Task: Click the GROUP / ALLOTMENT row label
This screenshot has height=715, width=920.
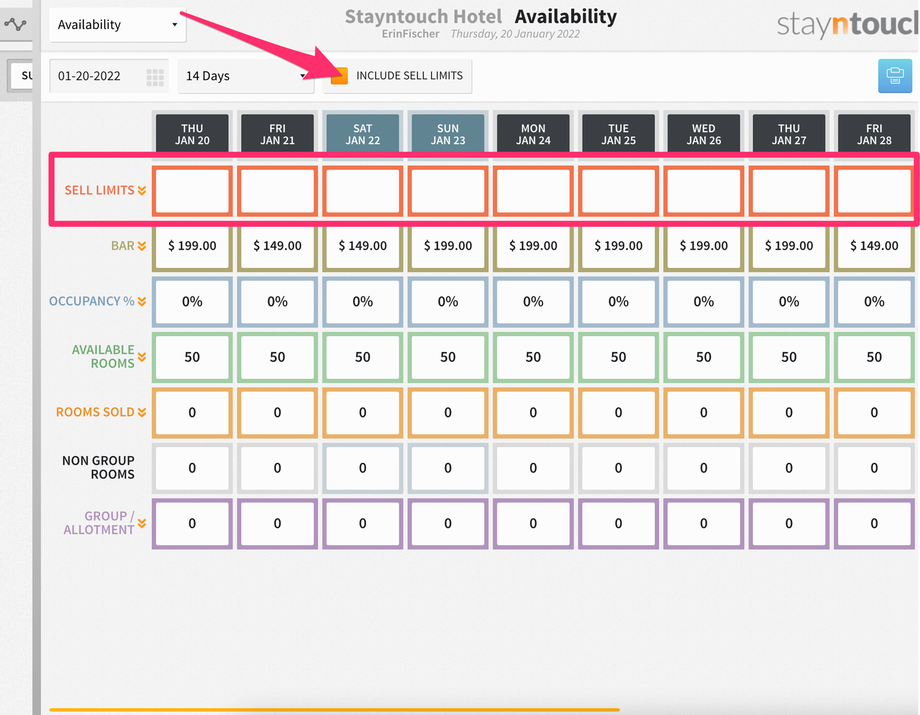Action: click(x=99, y=523)
